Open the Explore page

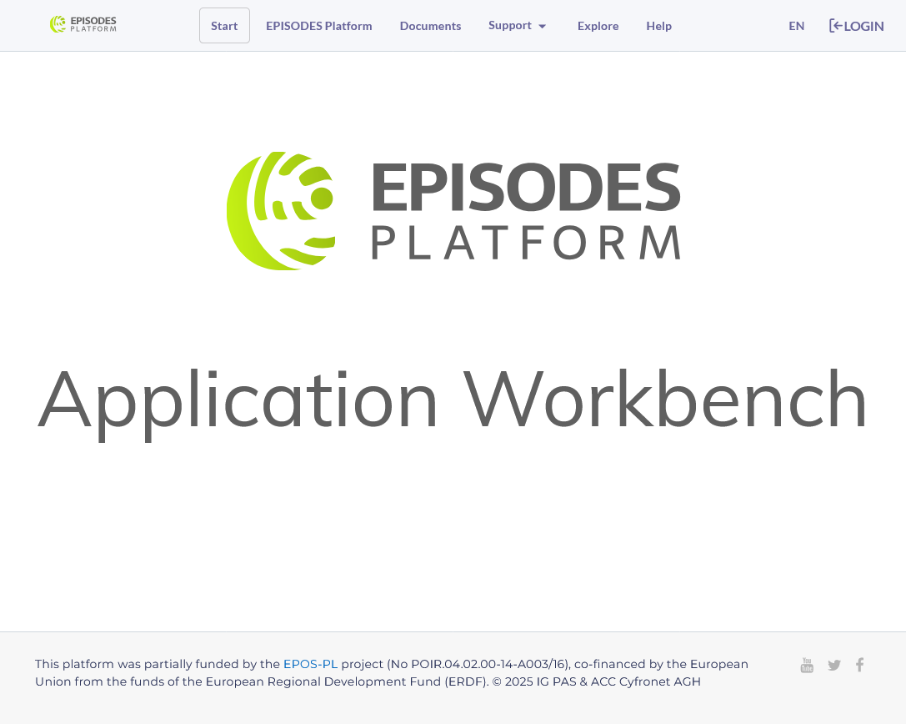click(x=598, y=26)
